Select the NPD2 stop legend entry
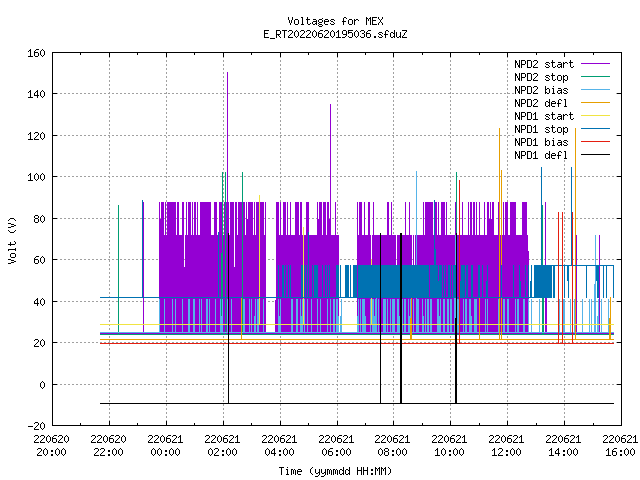Screen dimensions: 640x480 click(x=541, y=77)
